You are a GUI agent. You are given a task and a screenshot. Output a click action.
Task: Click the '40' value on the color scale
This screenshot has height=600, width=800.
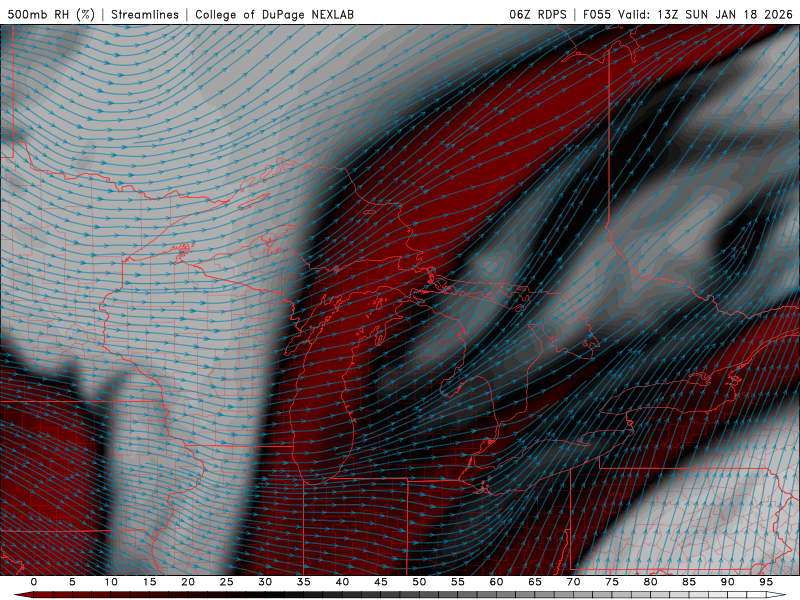pos(342,582)
